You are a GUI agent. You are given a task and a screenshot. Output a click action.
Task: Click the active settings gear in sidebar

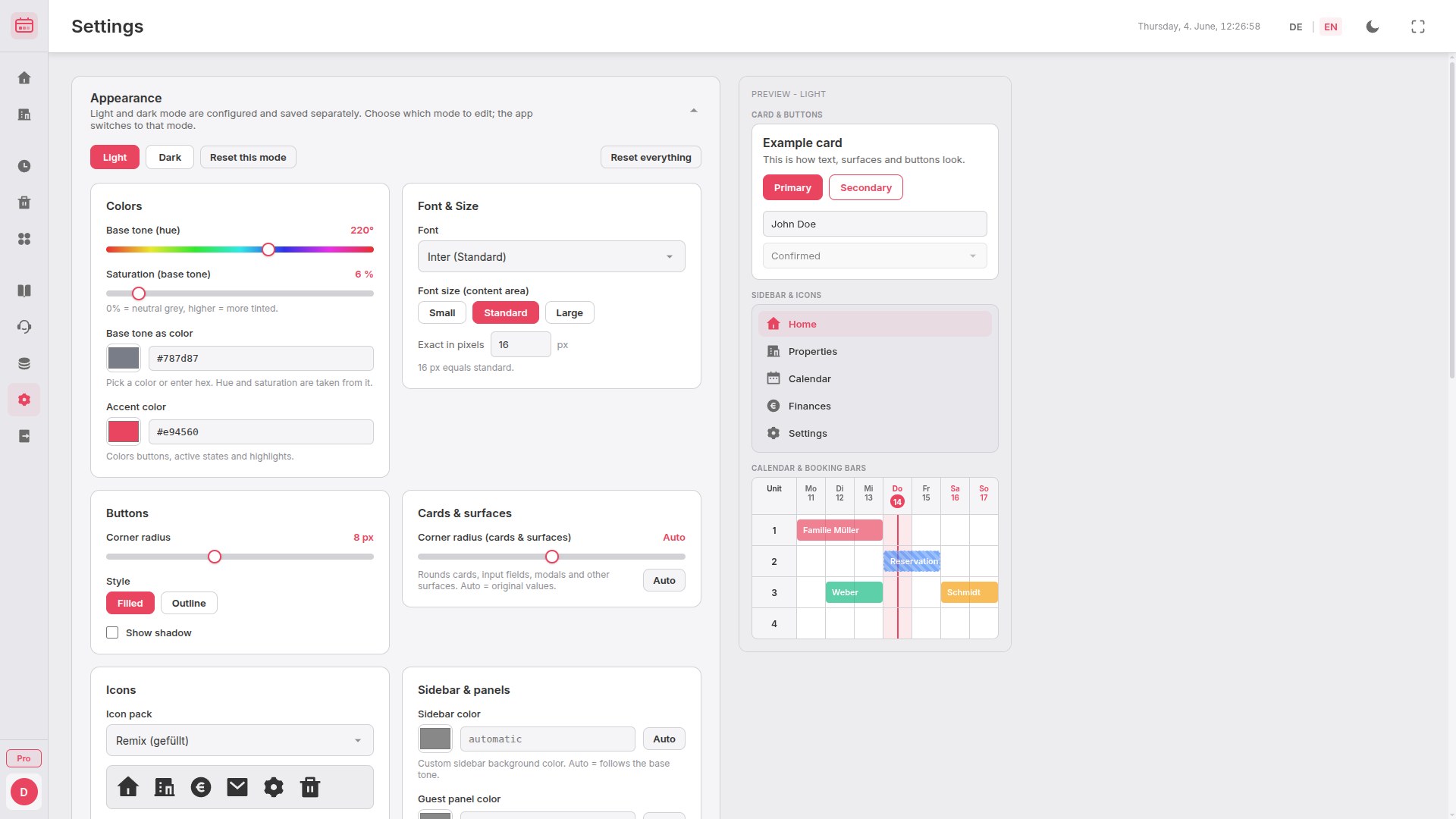(x=24, y=400)
